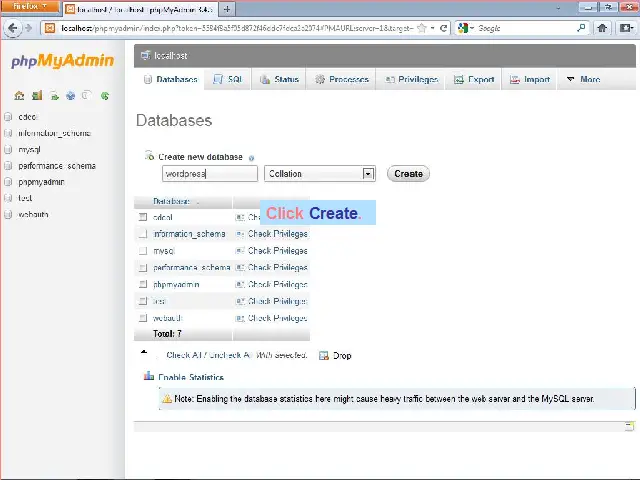The image size is (640, 480).
Task: Click the Google search input field
Action: point(526,28)
